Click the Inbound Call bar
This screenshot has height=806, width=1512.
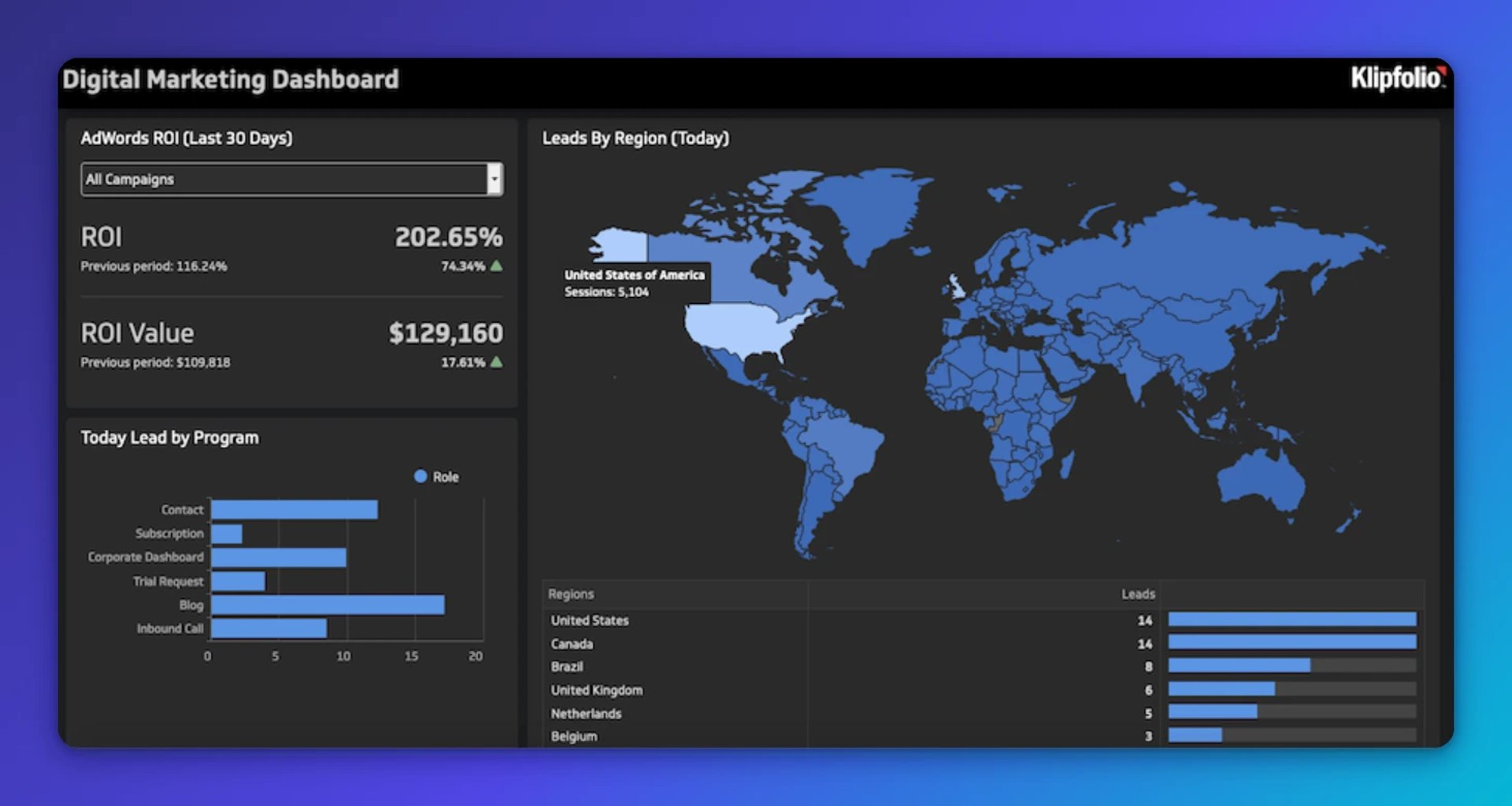click(269, 628)
